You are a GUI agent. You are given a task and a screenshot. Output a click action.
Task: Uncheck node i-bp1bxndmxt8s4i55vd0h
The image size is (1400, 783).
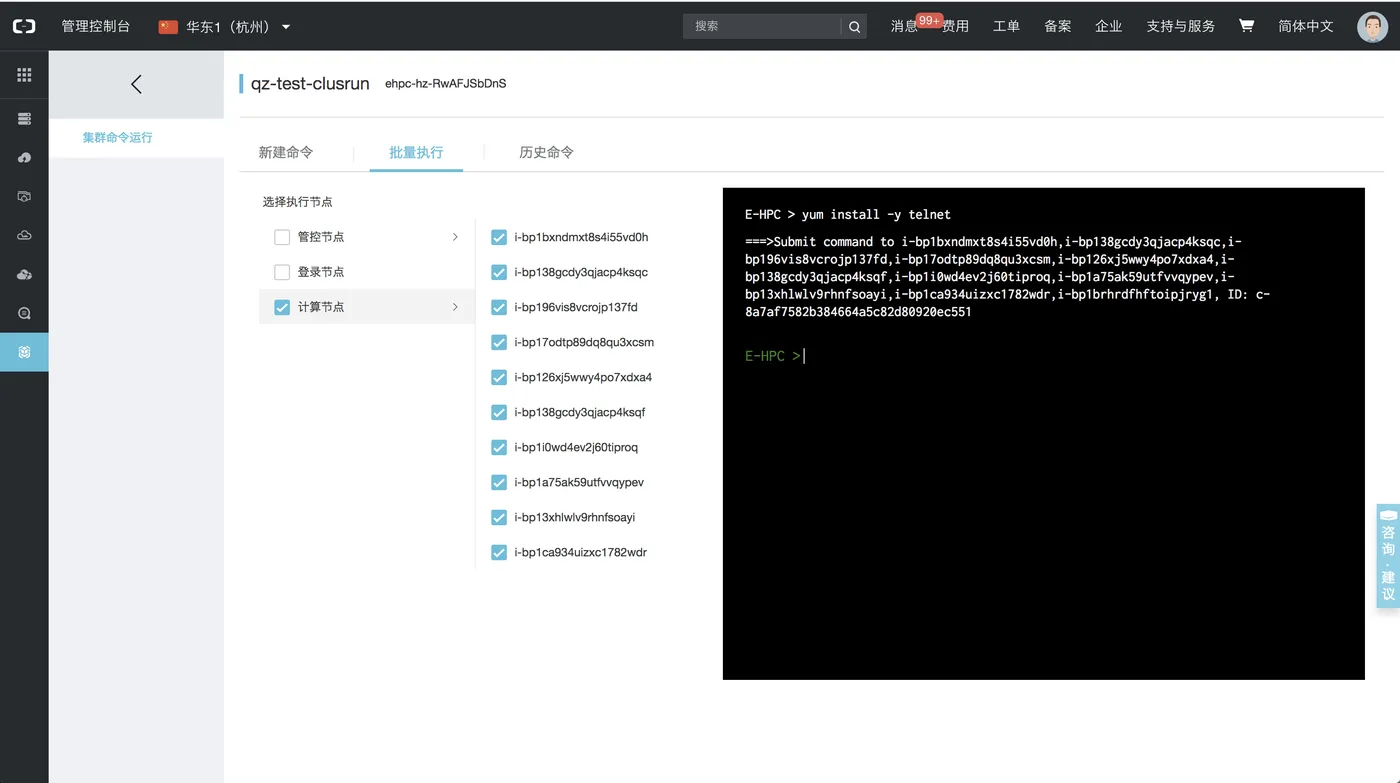click(x=499, y=237)
